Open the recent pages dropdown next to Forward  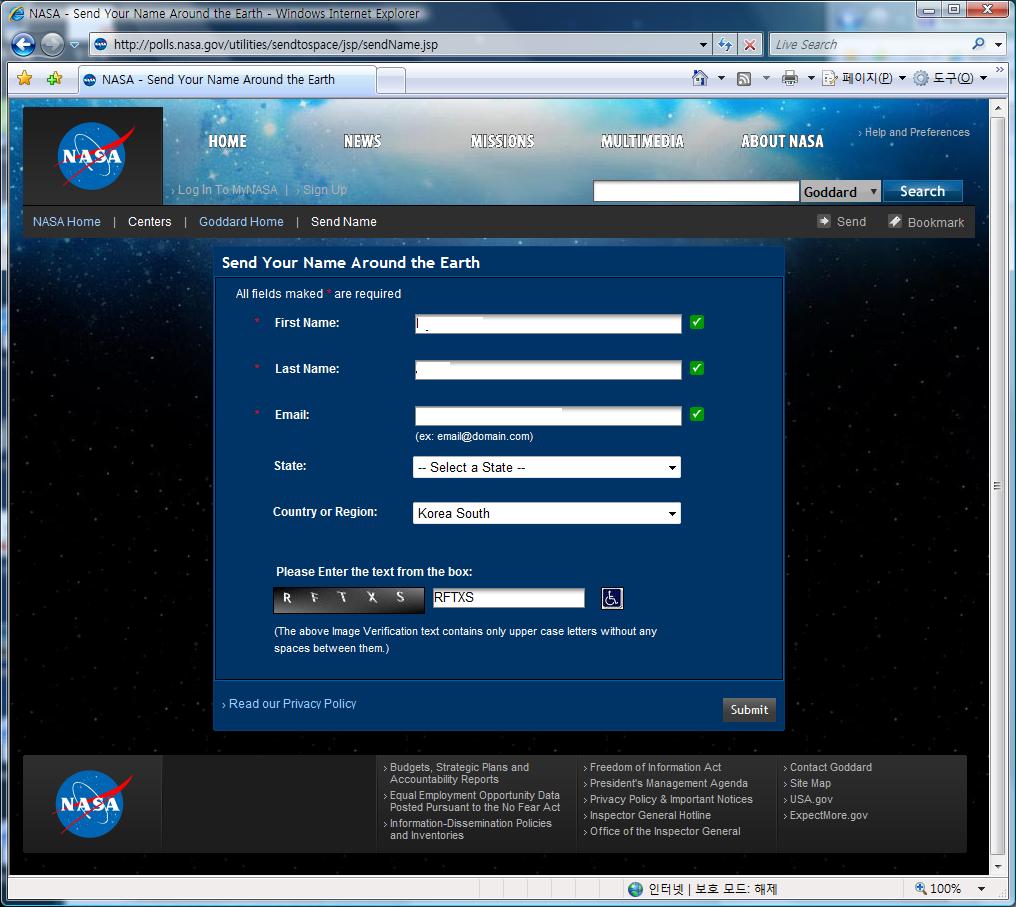pos(74,45)
